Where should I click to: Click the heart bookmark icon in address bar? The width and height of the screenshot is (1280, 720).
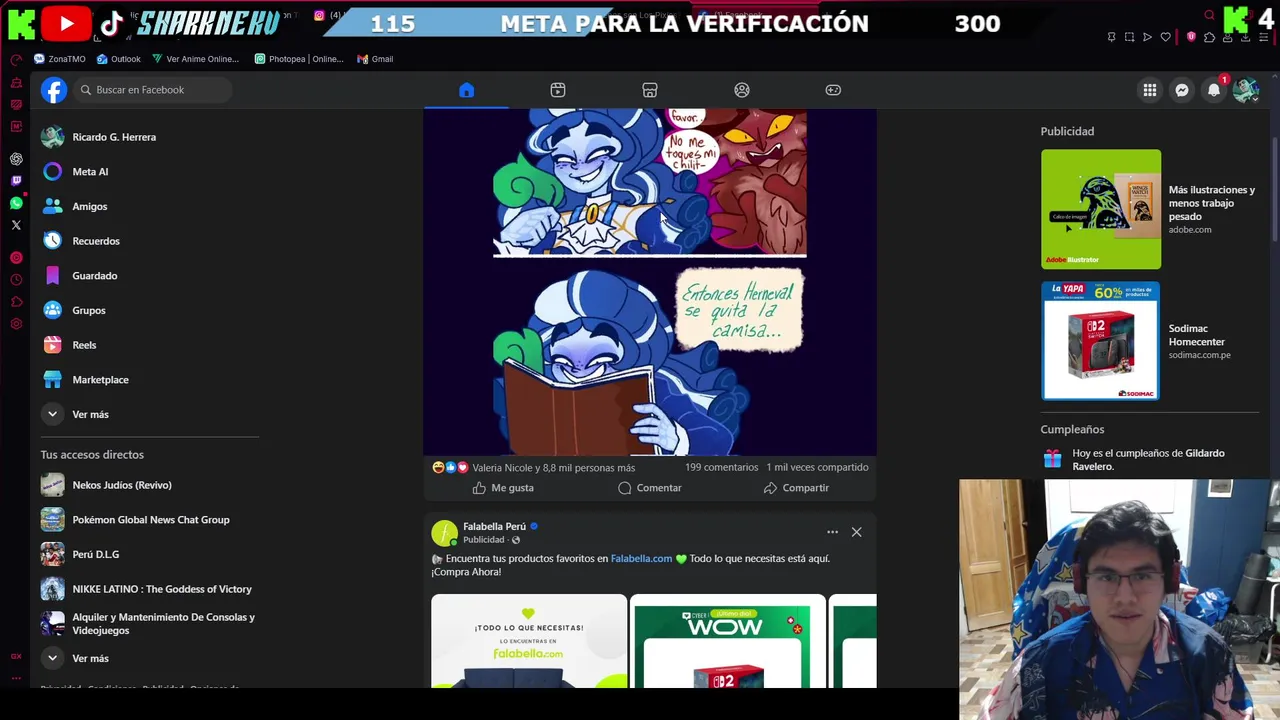tap(1166, 37)
